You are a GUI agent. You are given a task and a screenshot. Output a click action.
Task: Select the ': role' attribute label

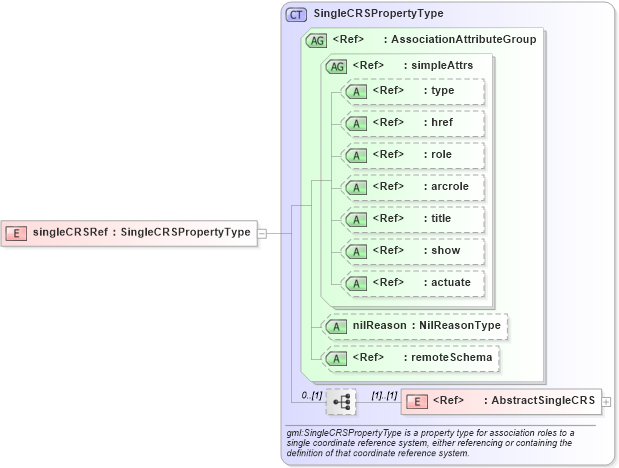pos(438,154)
